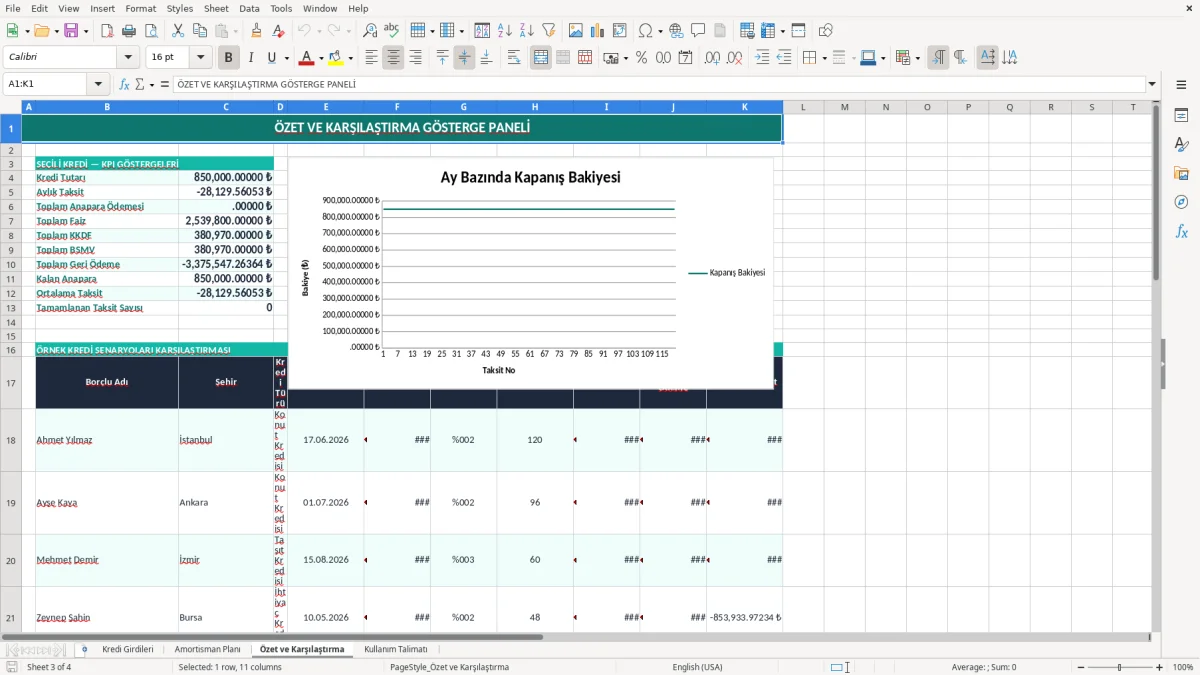Open Find and Replace

coord(370,31)
